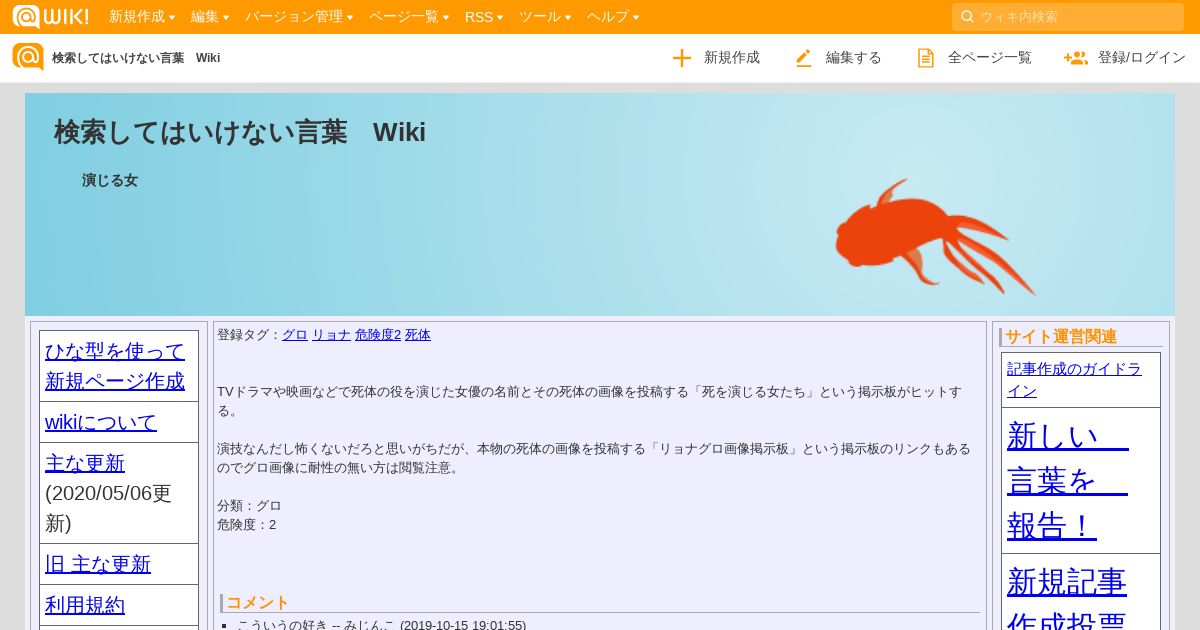The width and height of the screenshot is (1200, 630).
Task: Open ひな型を使って新規ページ作成 sidebar link
Action: (x=115, y=366)
